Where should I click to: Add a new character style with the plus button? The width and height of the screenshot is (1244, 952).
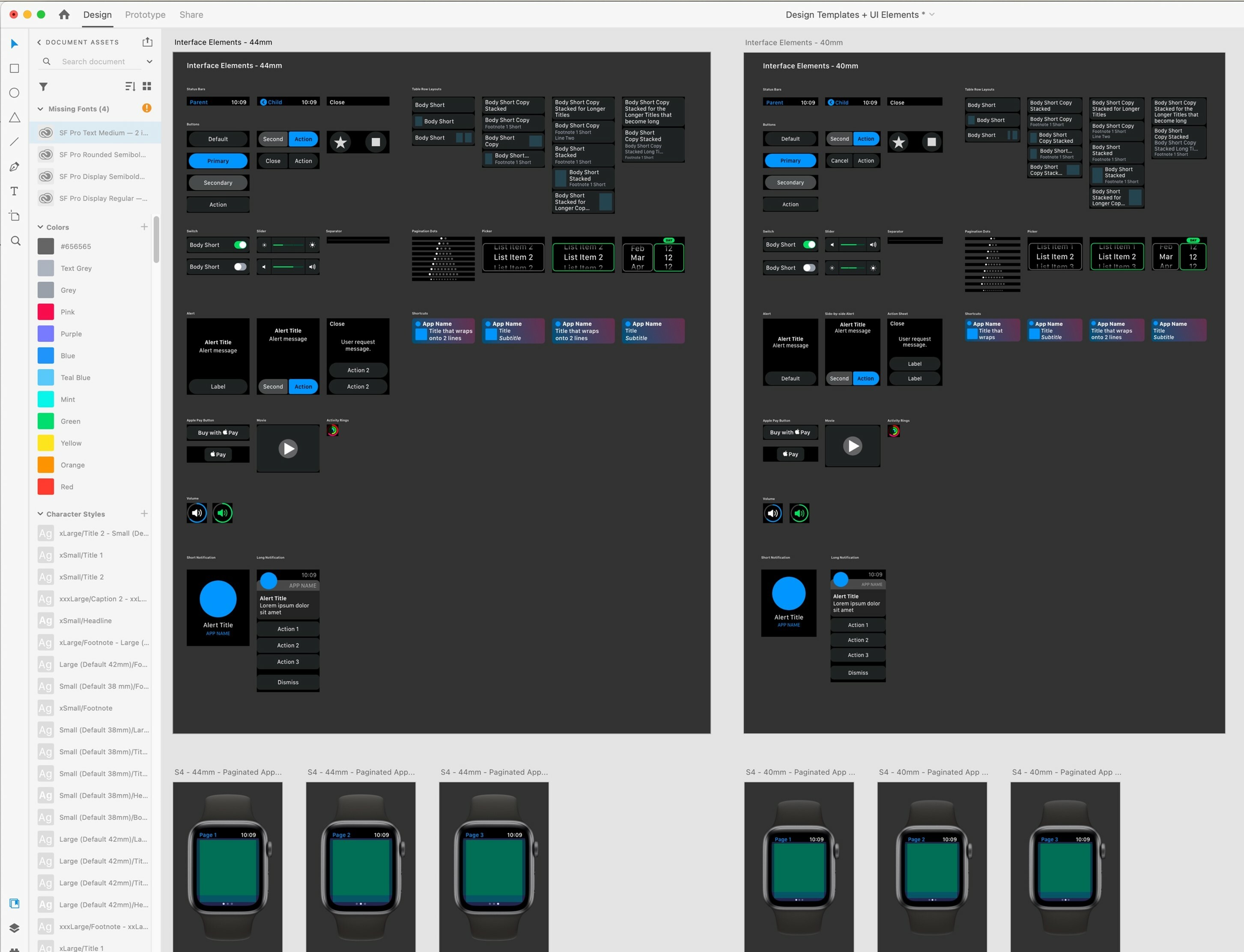(x=144, y=513)
